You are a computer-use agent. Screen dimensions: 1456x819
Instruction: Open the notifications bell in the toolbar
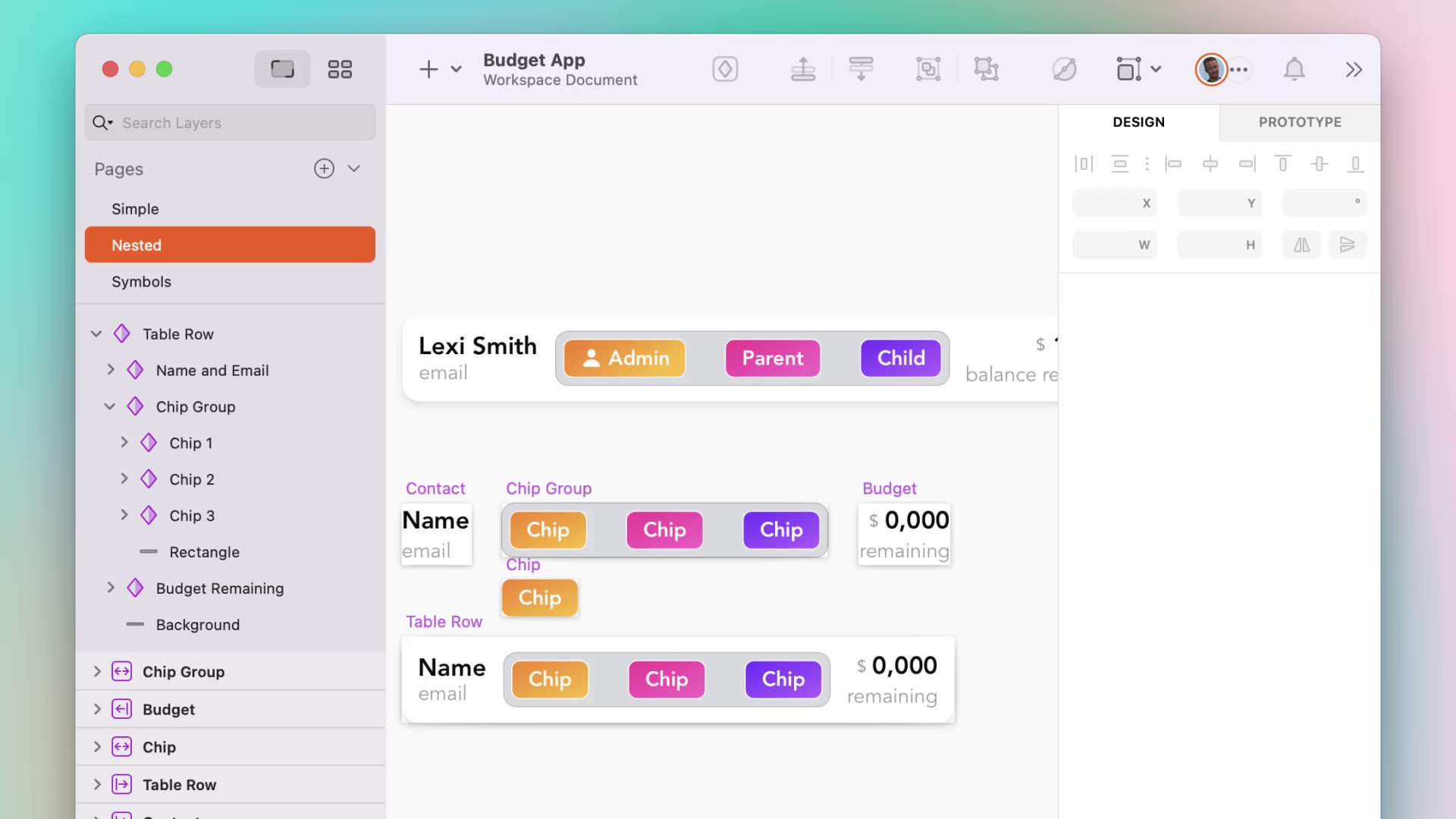(x=1294, y=69)
